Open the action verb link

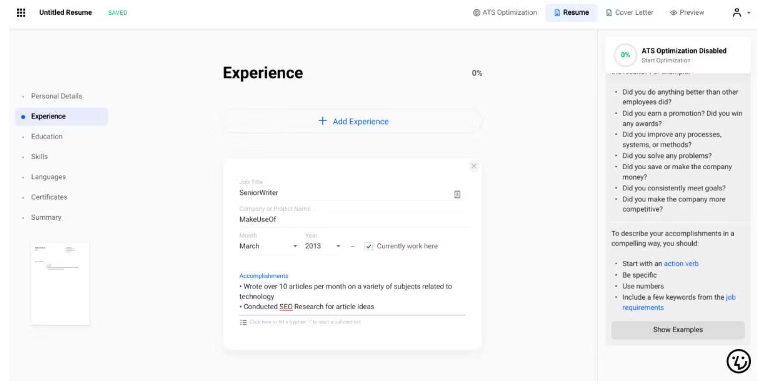(x=681, y=264)
